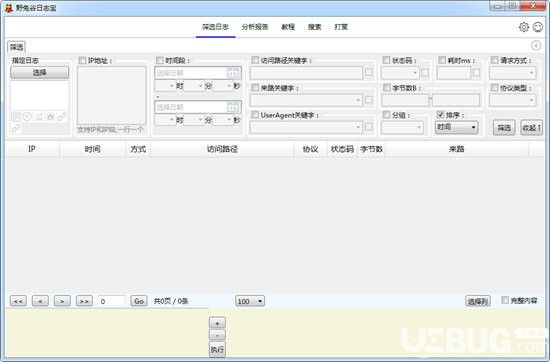This screenshot has width=550, height=362.
Task: Enable the IP地址 filter checkbox
Action: (82, 60)
